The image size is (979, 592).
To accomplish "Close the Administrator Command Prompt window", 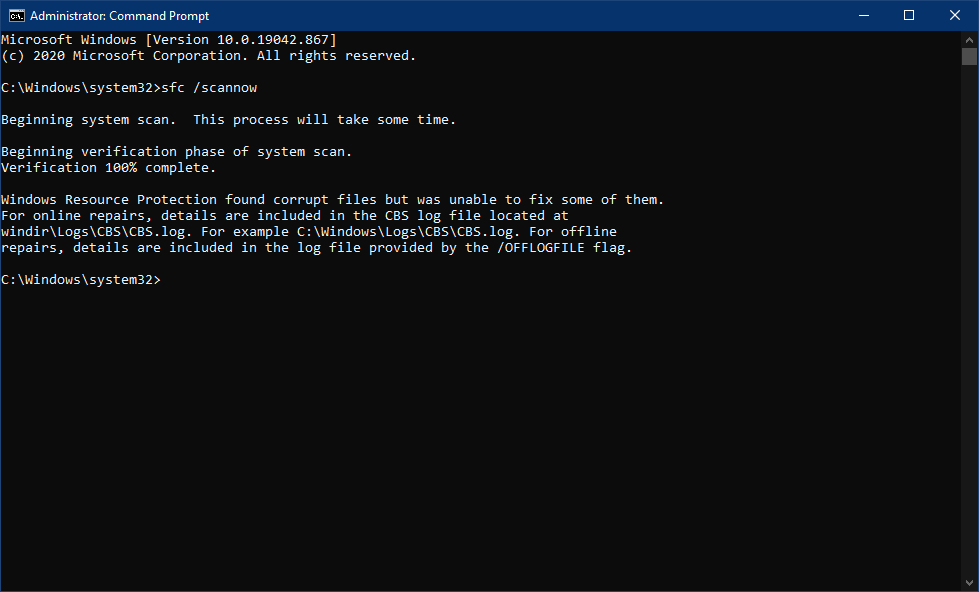I will click(x=955, y=16).
